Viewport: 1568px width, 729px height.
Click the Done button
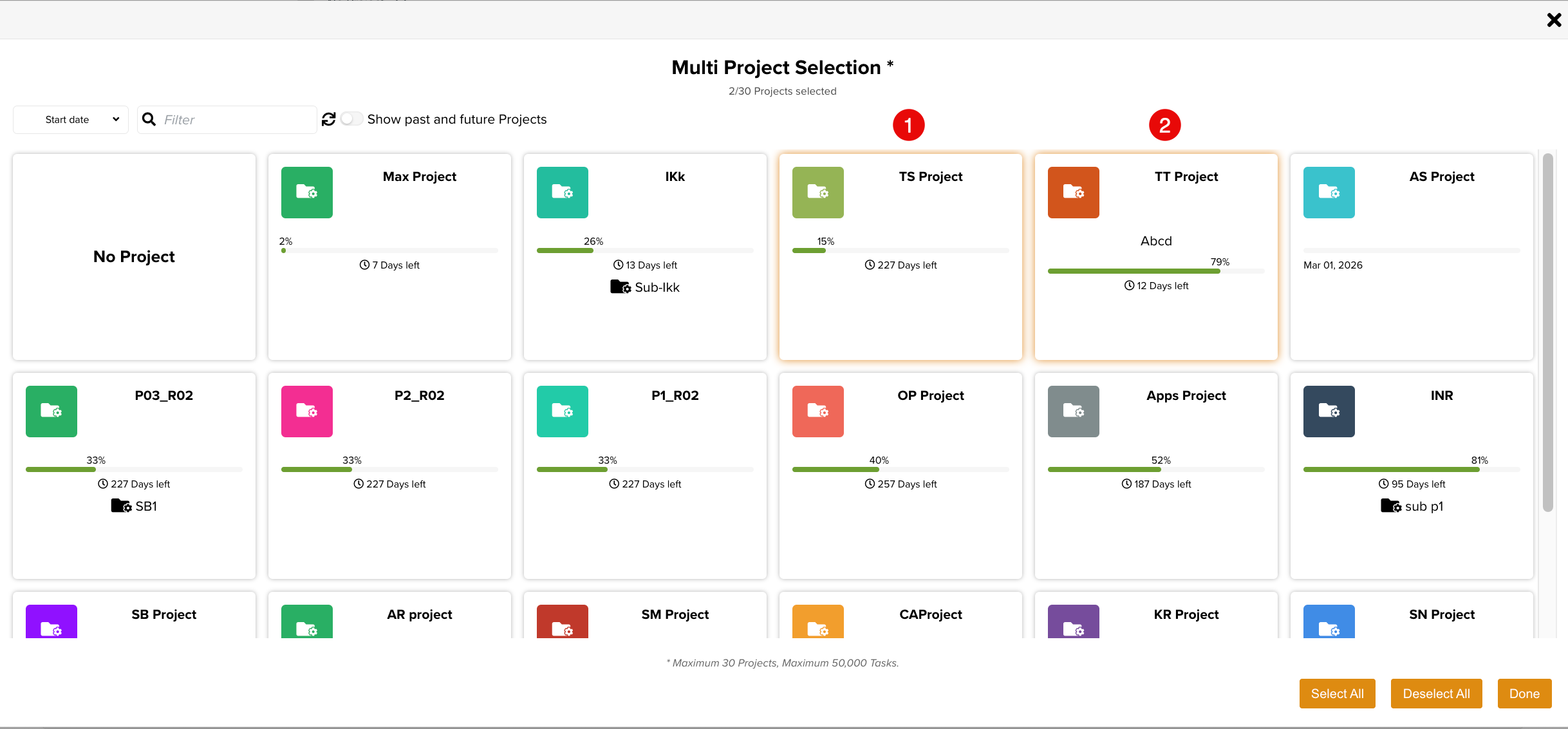(x=1525, y=694)
